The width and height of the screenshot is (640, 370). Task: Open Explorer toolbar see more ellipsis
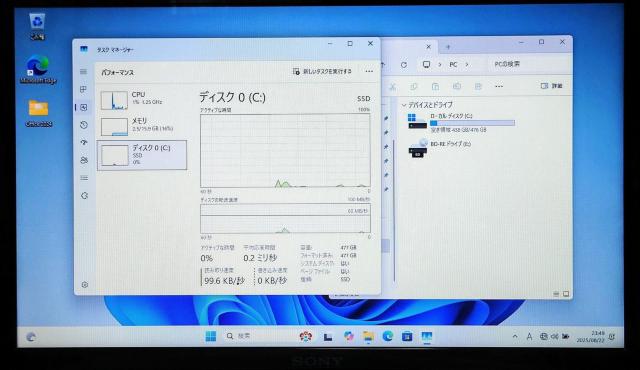[499, 86]
